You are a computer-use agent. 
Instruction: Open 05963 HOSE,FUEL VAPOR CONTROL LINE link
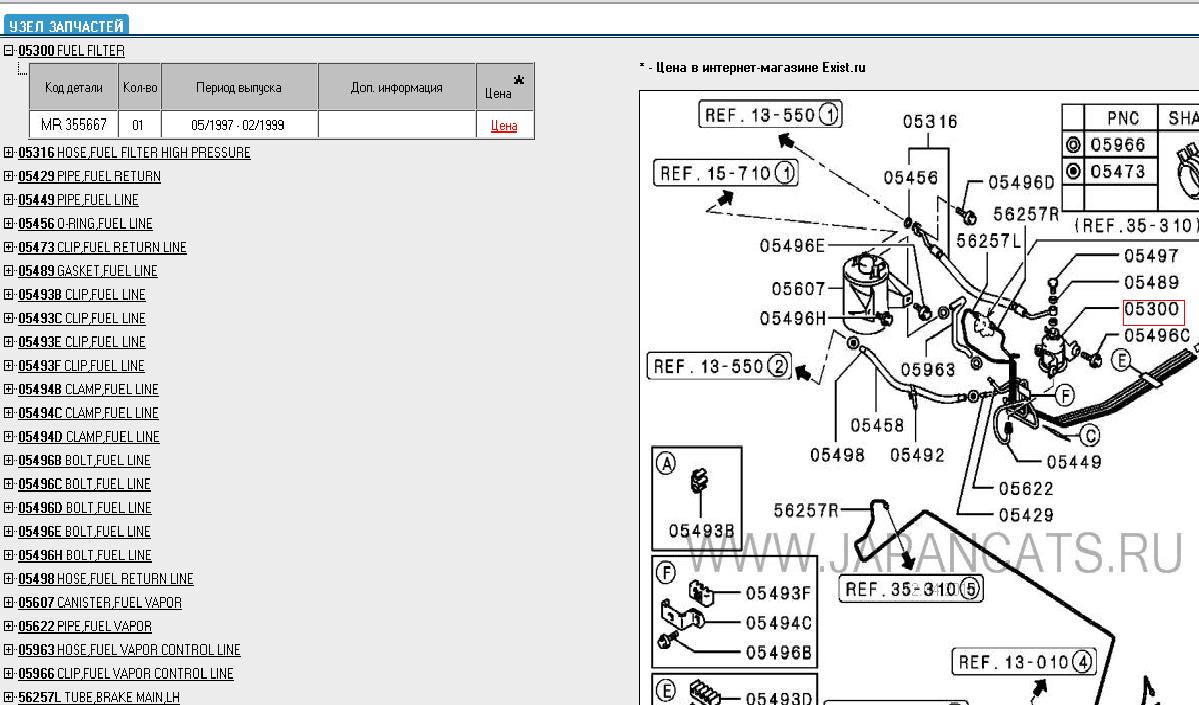(x=129, y=651)
